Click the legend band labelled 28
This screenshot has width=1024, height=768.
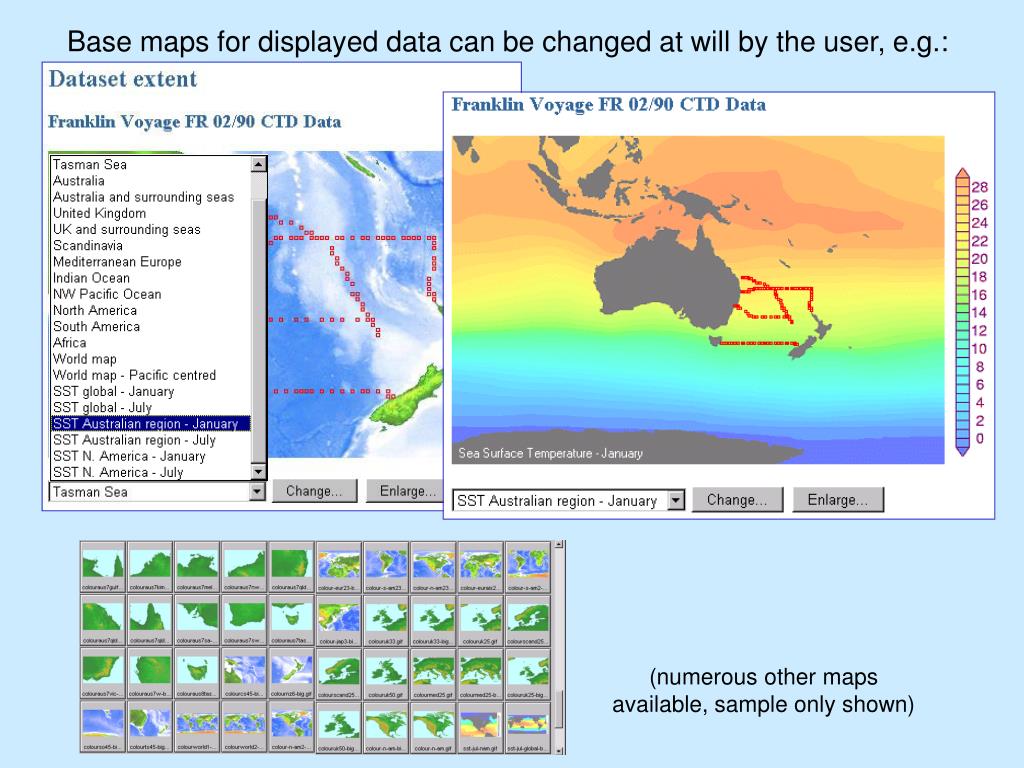[x=963, y=187]
